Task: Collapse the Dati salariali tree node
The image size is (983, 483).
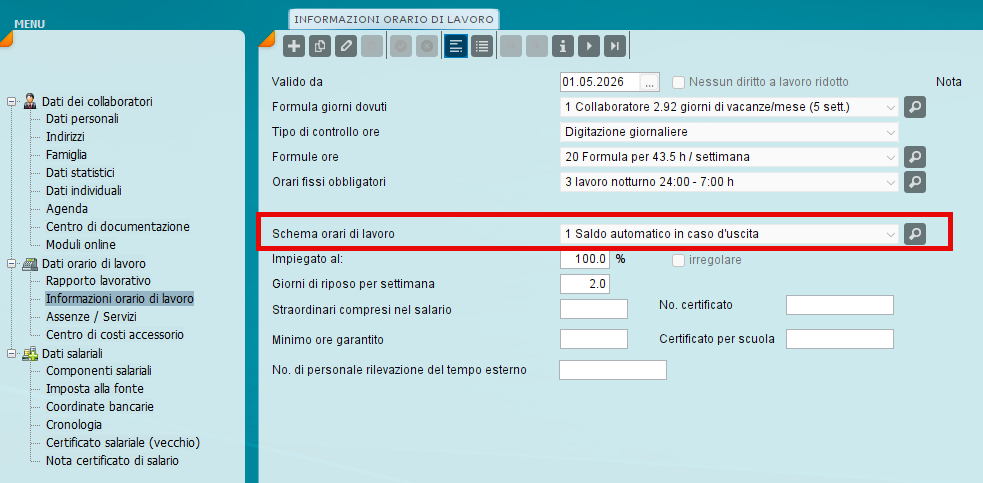Action: pos(12,354)
